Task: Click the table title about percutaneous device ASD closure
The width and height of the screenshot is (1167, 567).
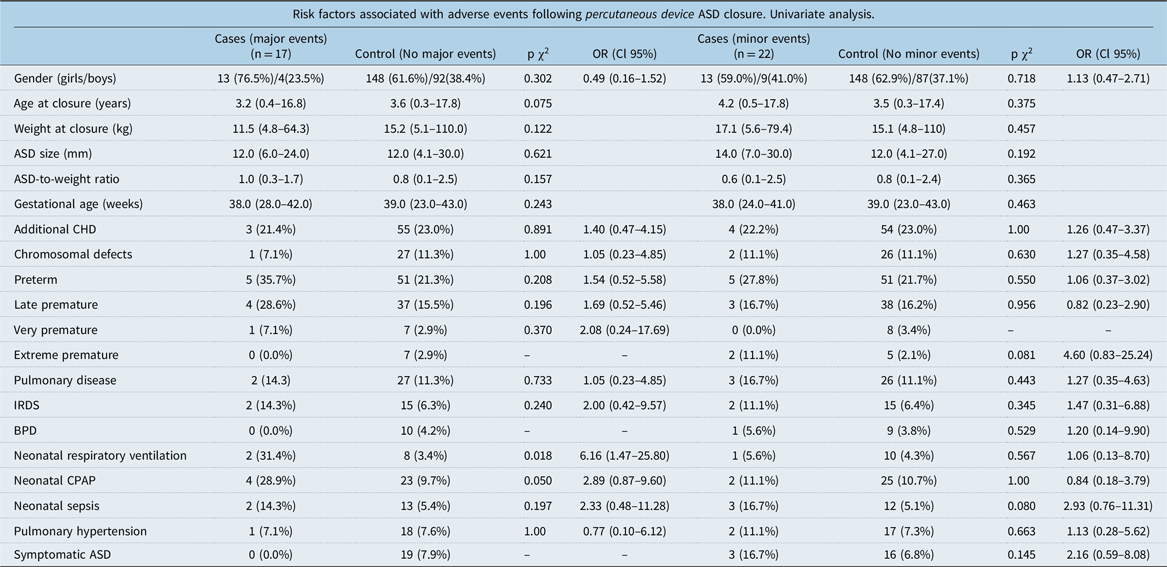Action: [583, 13]
